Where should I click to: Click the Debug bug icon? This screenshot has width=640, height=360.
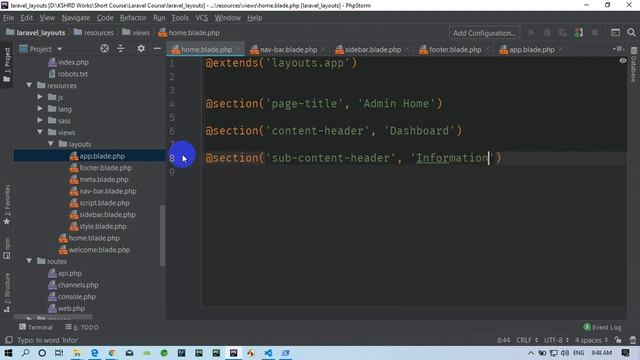click(x=547, y=33)
